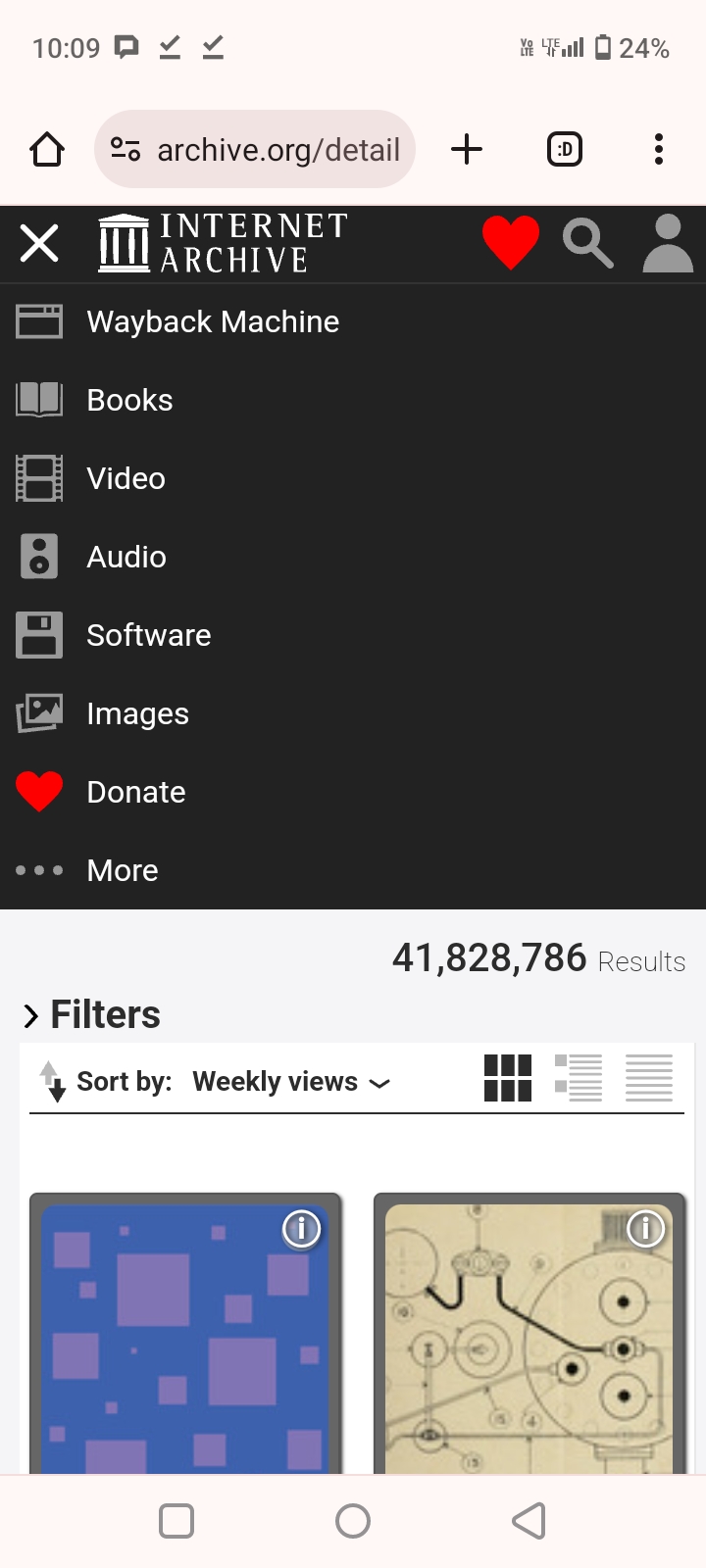Switch to compact list view
The width and height of the screenshot is (706, 1568).
(649, 1079)
